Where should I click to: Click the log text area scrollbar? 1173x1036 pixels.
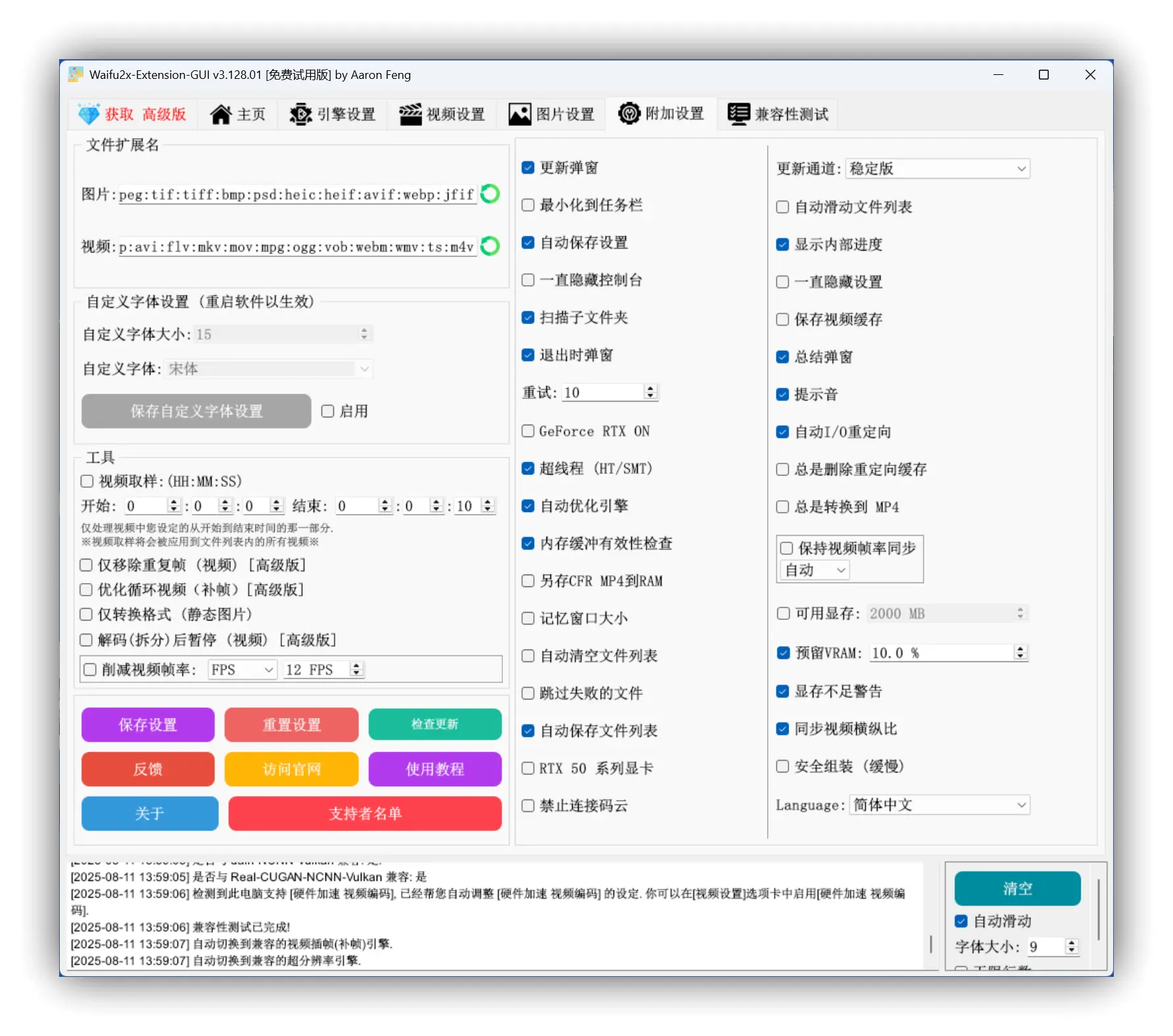[x=931, y=945]
